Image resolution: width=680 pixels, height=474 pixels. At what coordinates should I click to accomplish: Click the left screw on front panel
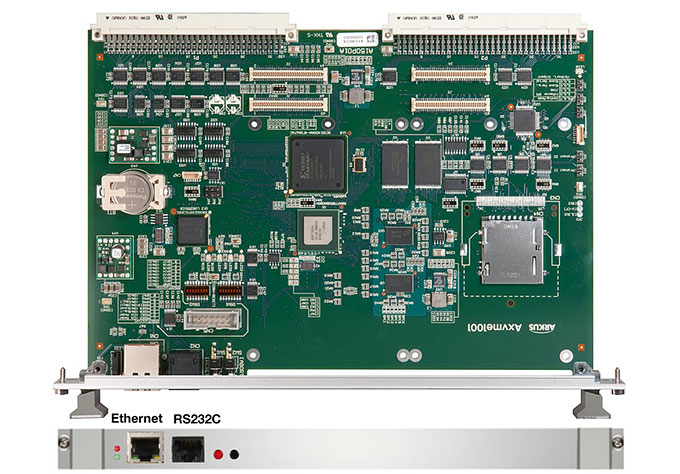[64, 442]
